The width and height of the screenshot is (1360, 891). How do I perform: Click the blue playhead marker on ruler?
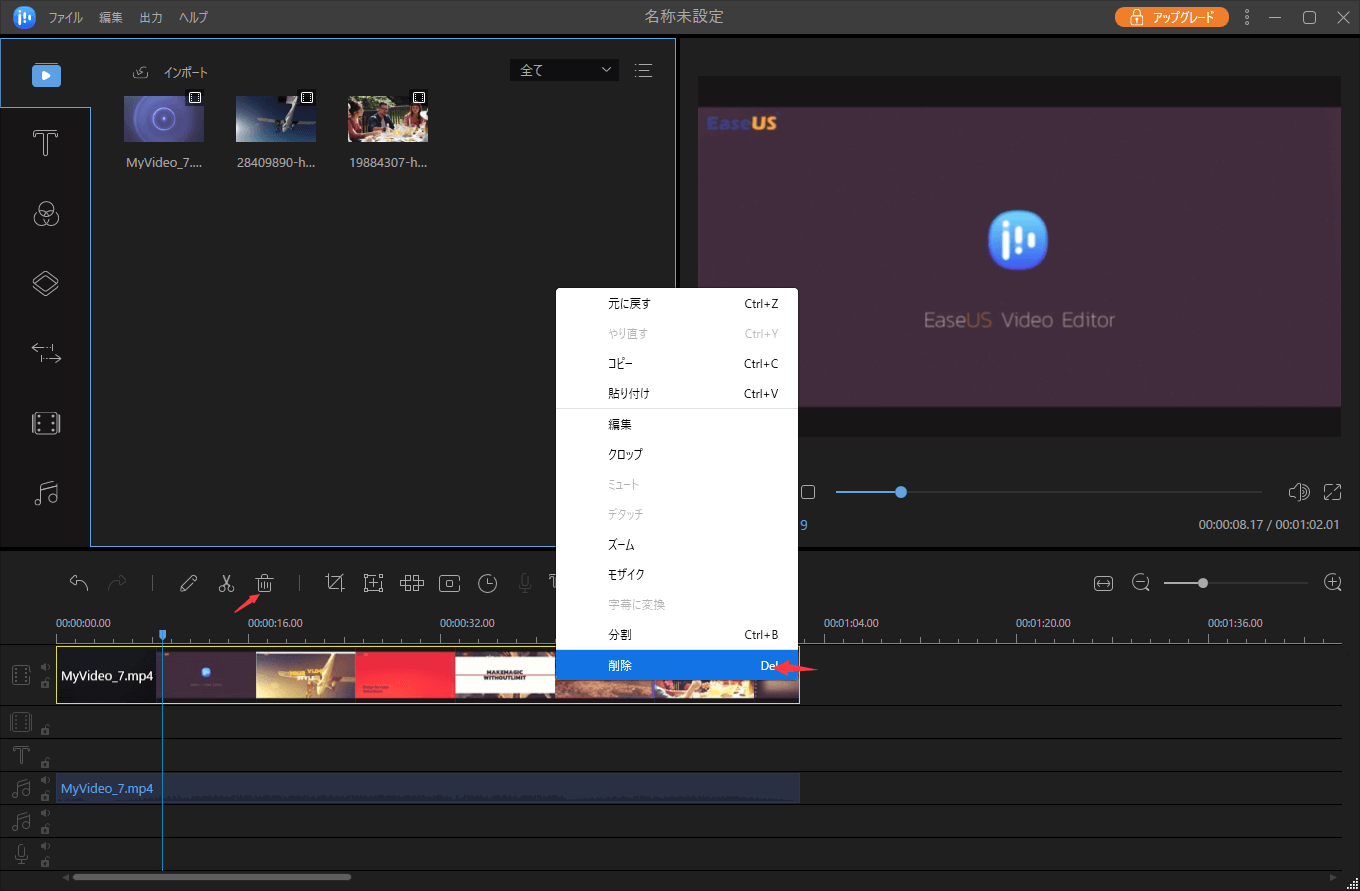coord(162,636)
